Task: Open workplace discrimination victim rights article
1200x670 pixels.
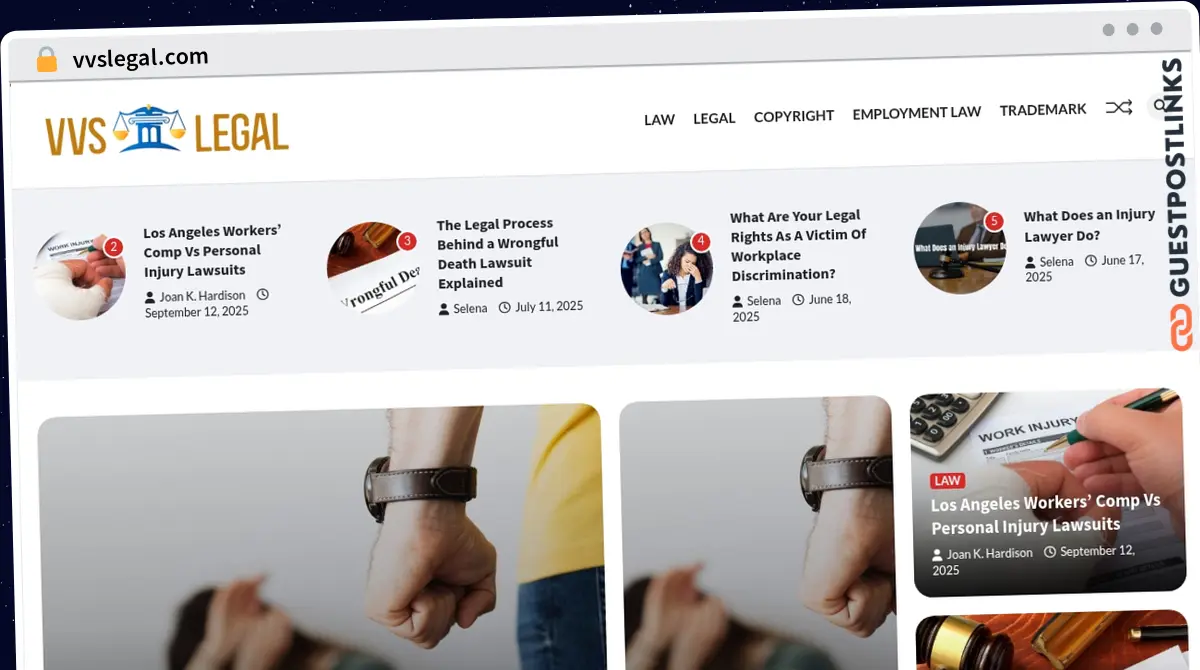Action: pos(798,245)
